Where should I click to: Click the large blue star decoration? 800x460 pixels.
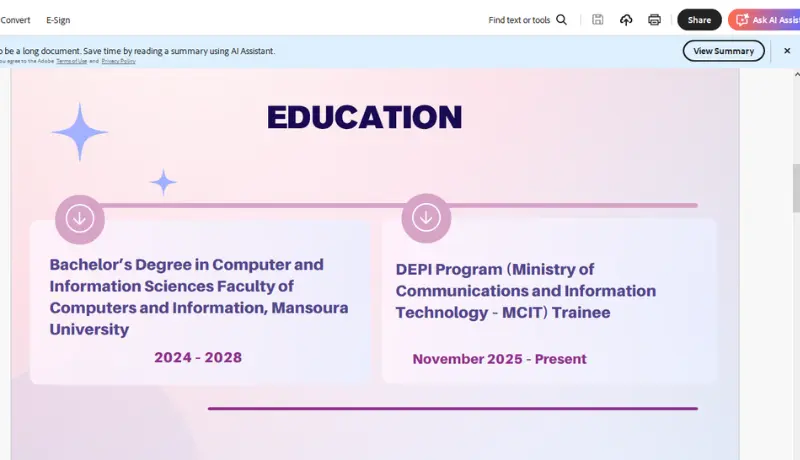[x=80, y=132]
